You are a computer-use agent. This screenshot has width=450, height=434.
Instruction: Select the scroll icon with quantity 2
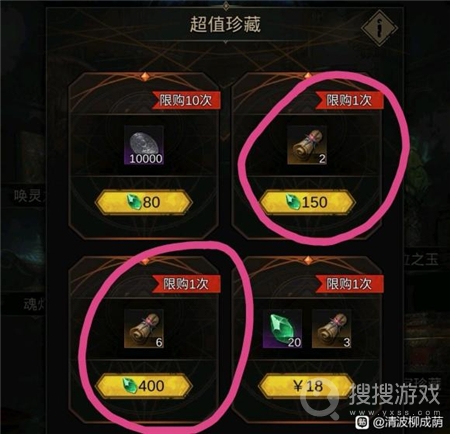(x=307, y=145)
